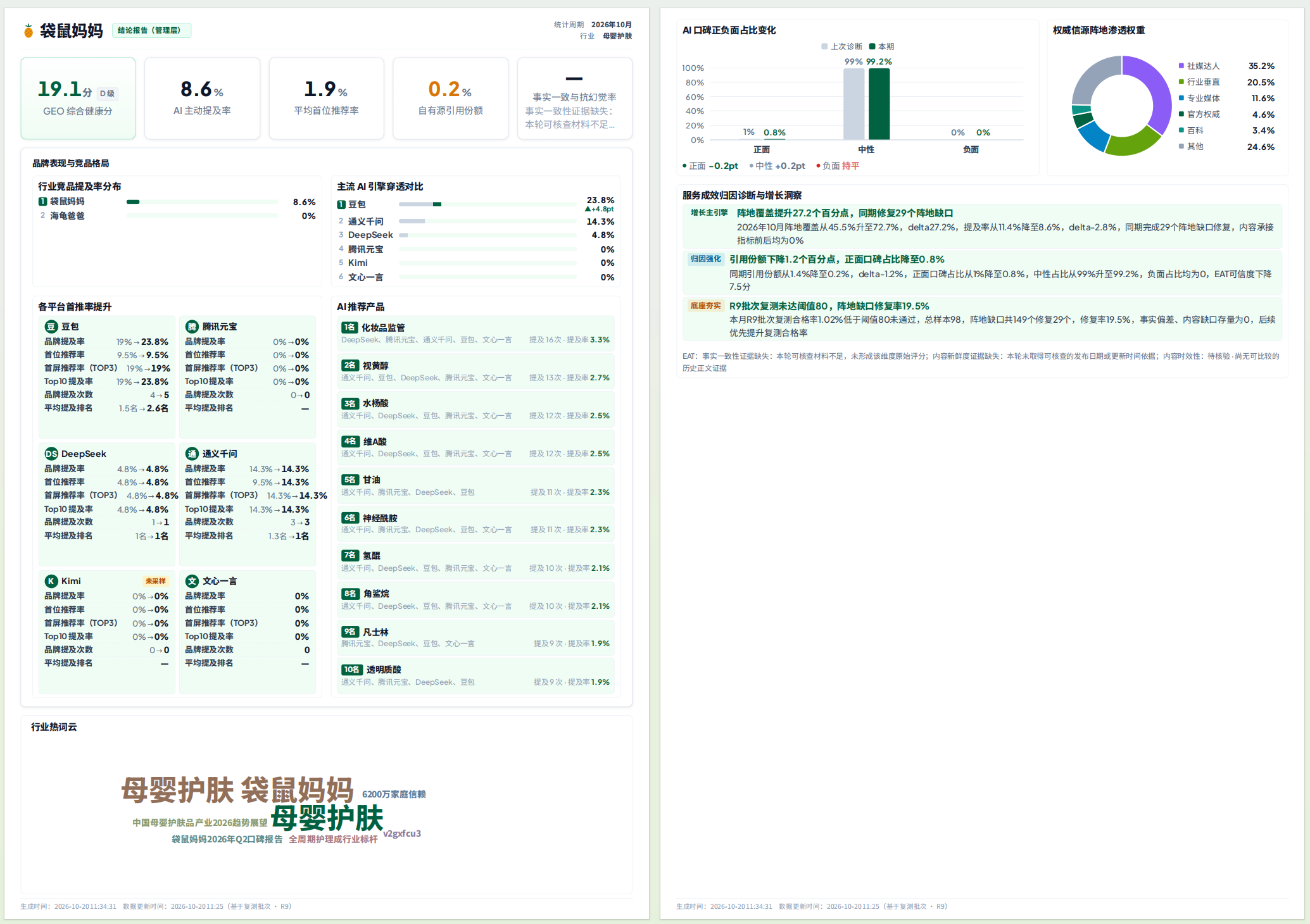
Task: Click the D级 grade badge
Action: click(108, 93)
